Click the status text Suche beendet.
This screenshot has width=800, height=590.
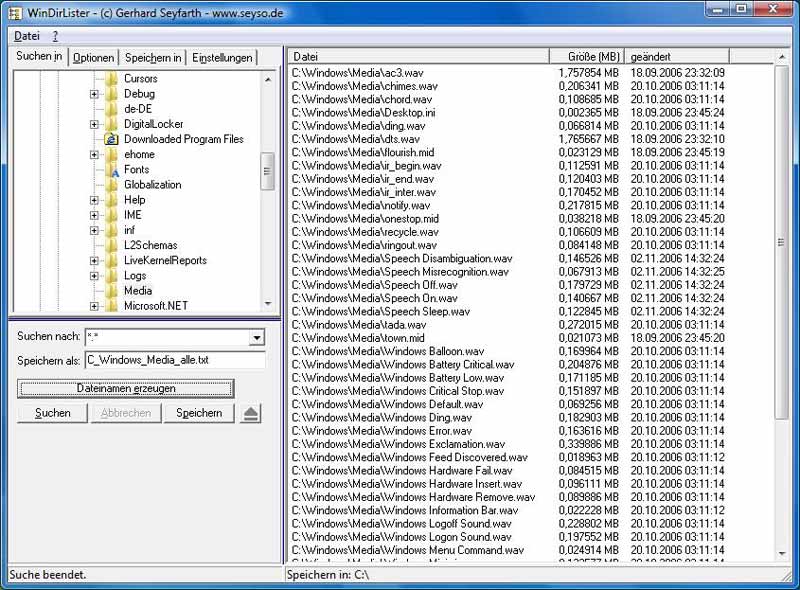point(47,575)
